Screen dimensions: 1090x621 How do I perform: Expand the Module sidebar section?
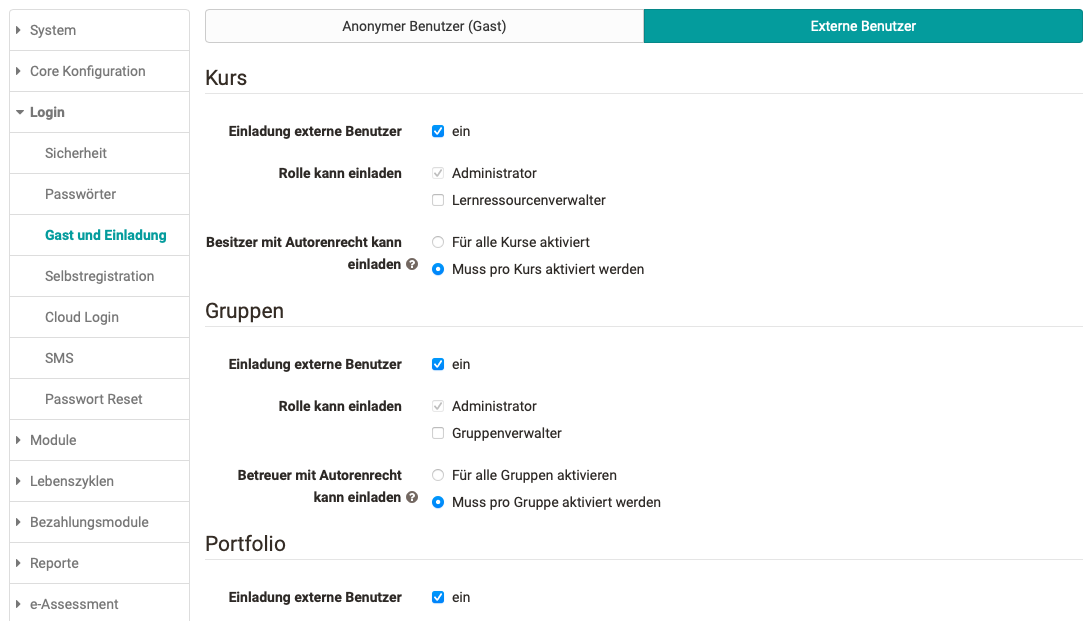(53, 440)
